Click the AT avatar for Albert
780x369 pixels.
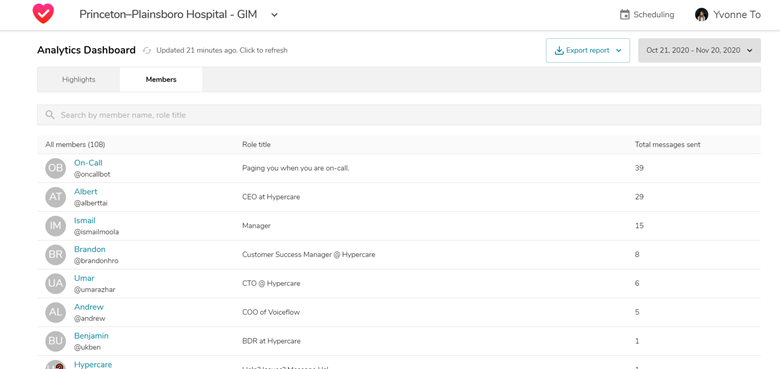[56, 197]
